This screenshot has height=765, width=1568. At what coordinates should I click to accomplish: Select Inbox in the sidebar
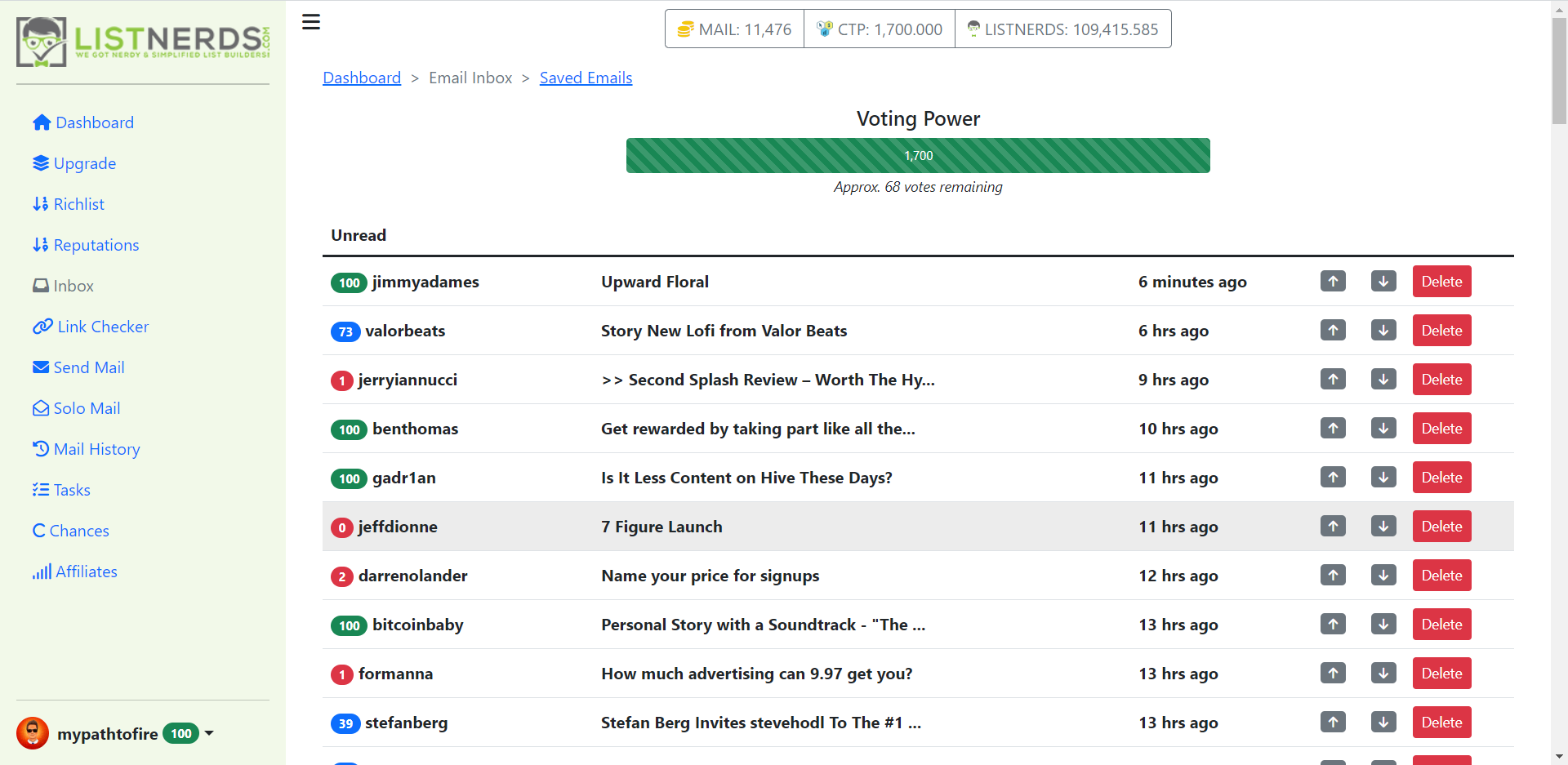pyautogui.click(x=63, y=286)
